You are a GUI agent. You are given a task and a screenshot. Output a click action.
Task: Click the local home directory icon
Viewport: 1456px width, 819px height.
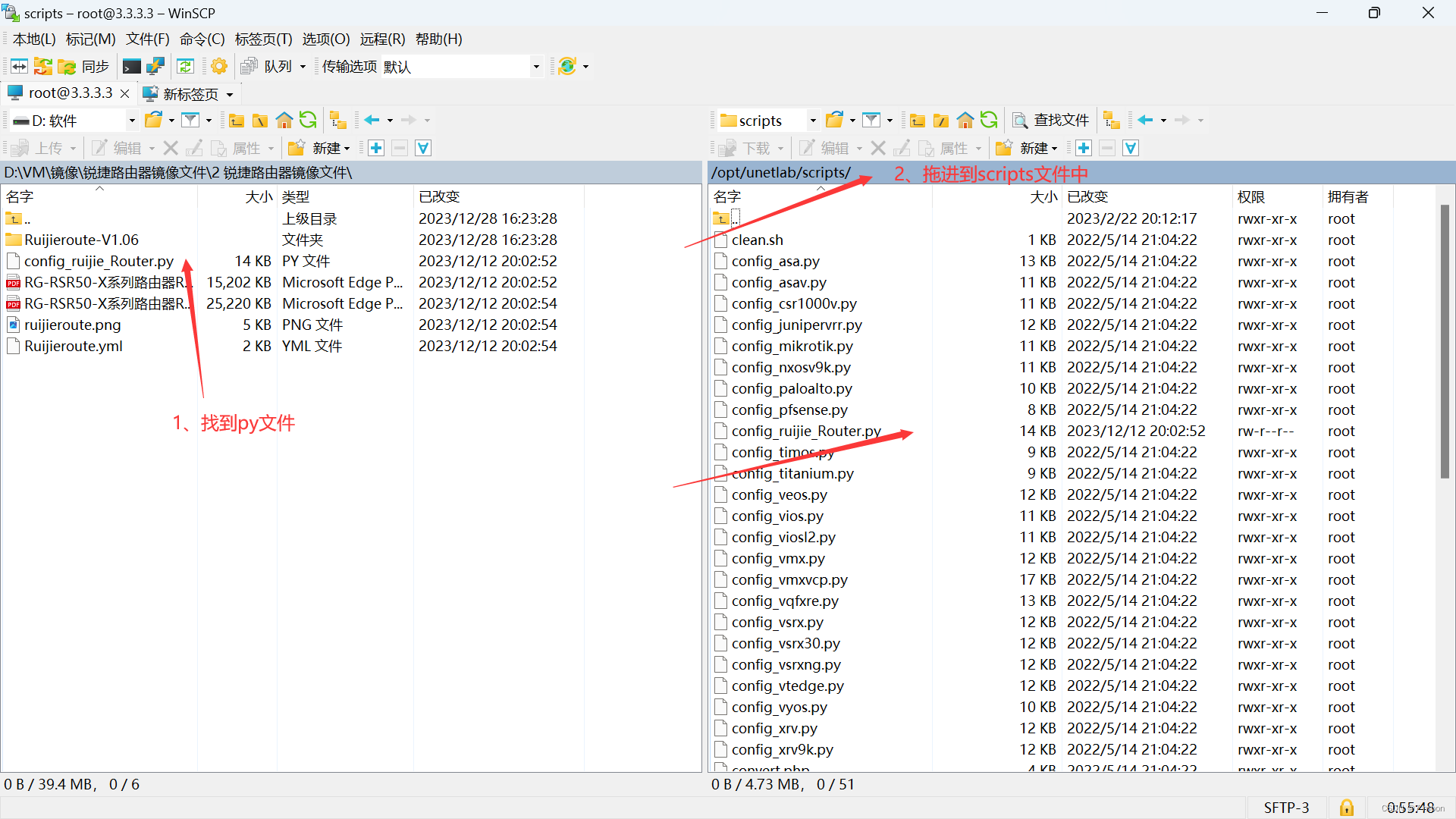[x=284, y=120]
